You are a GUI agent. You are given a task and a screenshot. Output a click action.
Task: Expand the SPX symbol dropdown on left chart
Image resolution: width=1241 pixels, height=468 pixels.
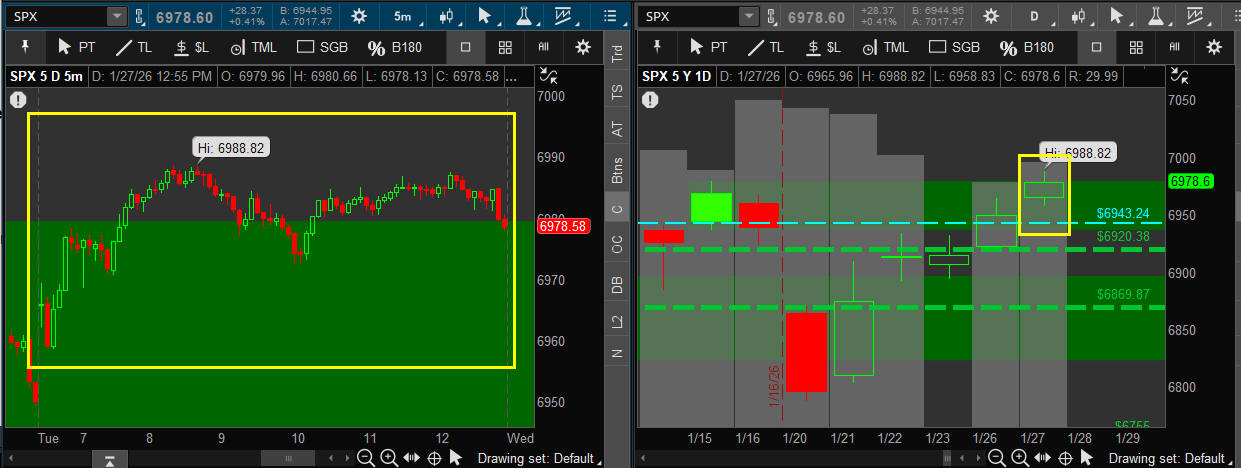coord(116,16)
